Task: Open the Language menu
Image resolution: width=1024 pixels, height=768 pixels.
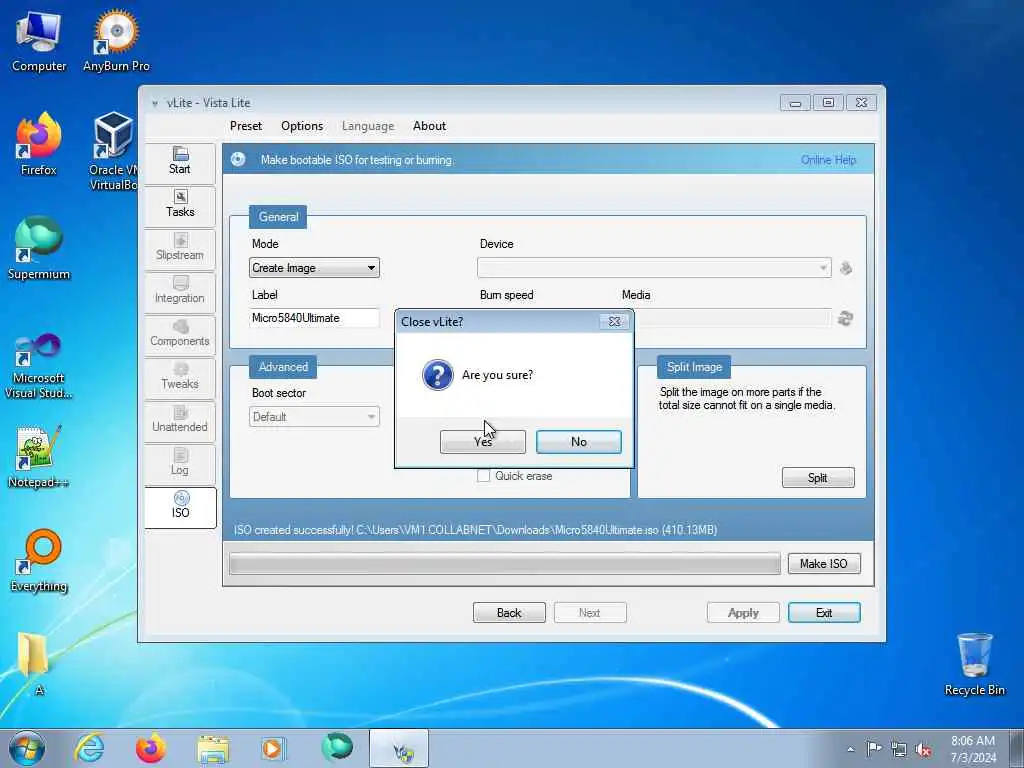Action: pyautogui.click(x=368, y=126)
